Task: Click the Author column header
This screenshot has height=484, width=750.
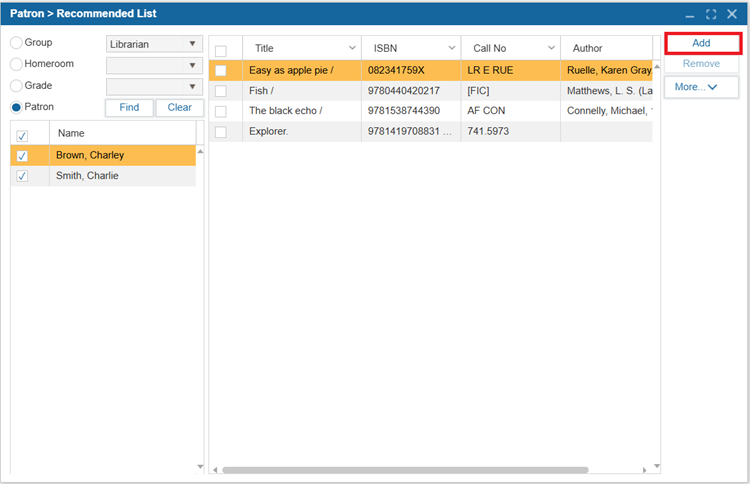Action: [x=607, y=48]
